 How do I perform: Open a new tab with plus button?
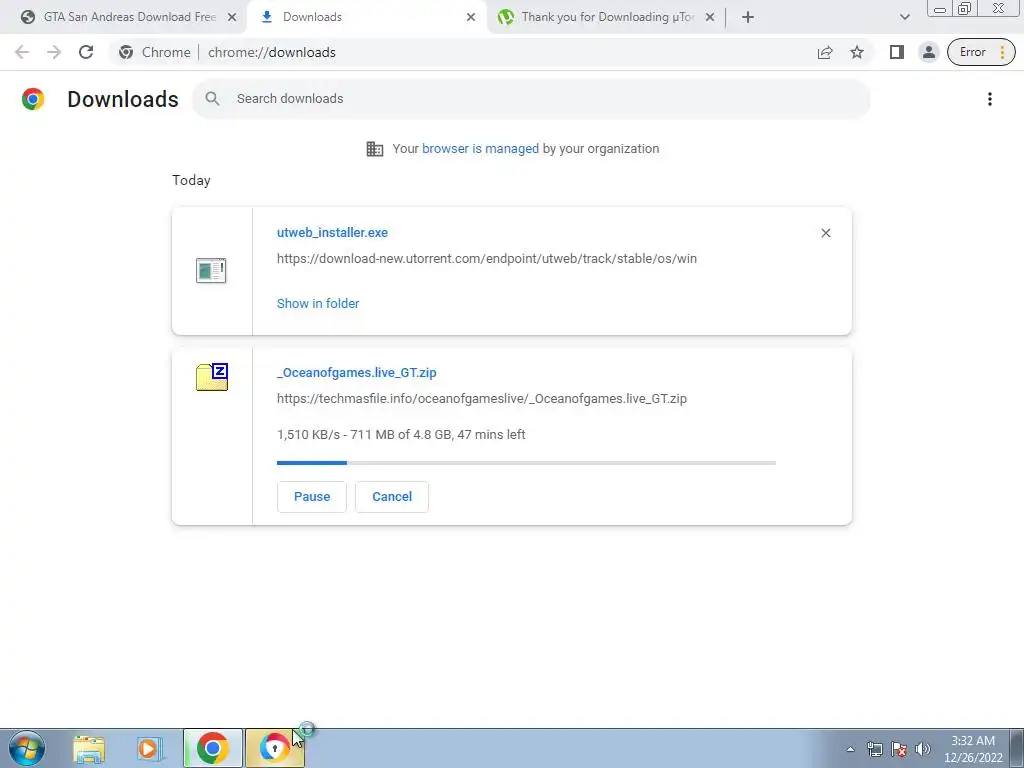point(748,18)
